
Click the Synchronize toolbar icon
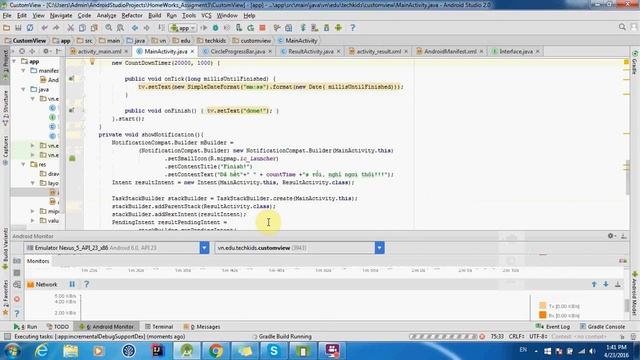point(30,28)
